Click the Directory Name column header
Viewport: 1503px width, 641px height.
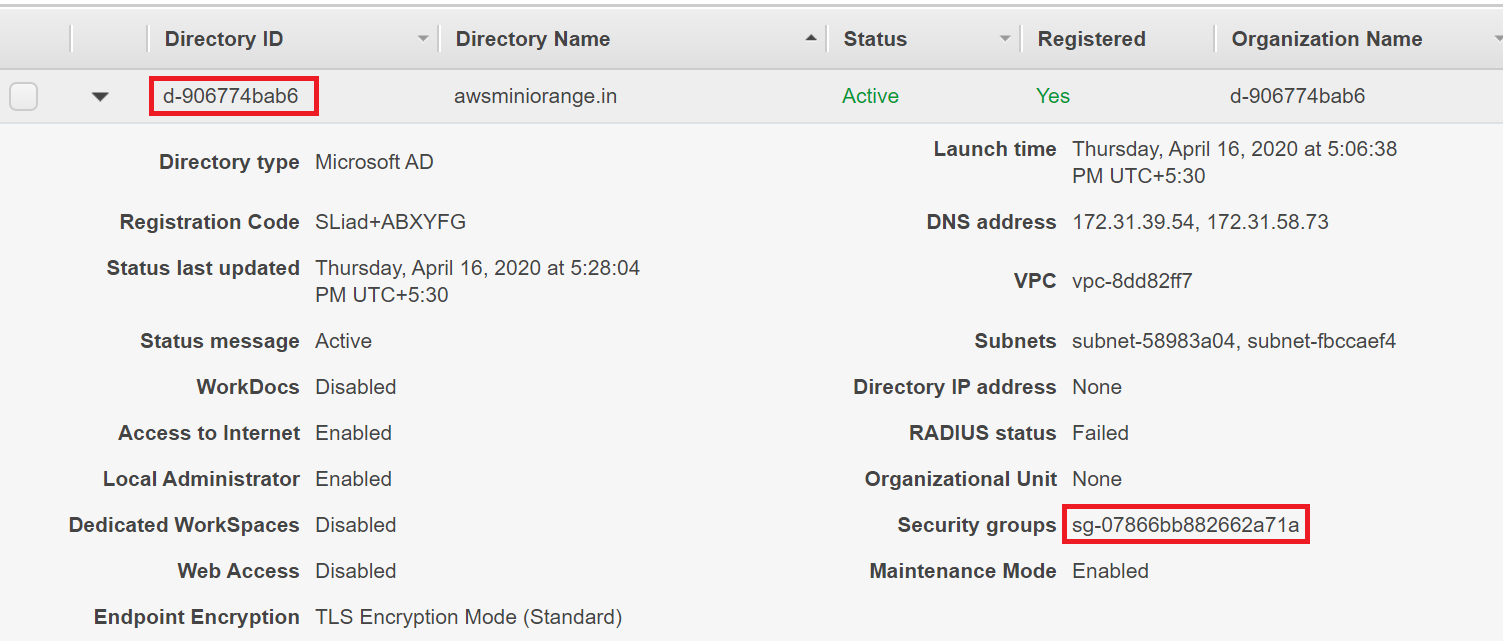pyautogui.click(x=532, y=38)
